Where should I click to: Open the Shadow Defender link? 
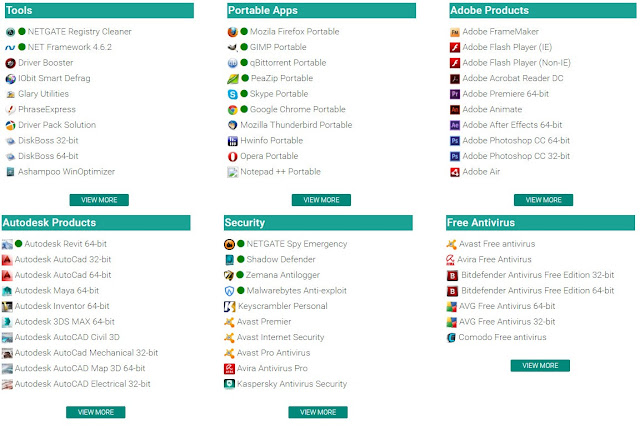pos(281,260)
